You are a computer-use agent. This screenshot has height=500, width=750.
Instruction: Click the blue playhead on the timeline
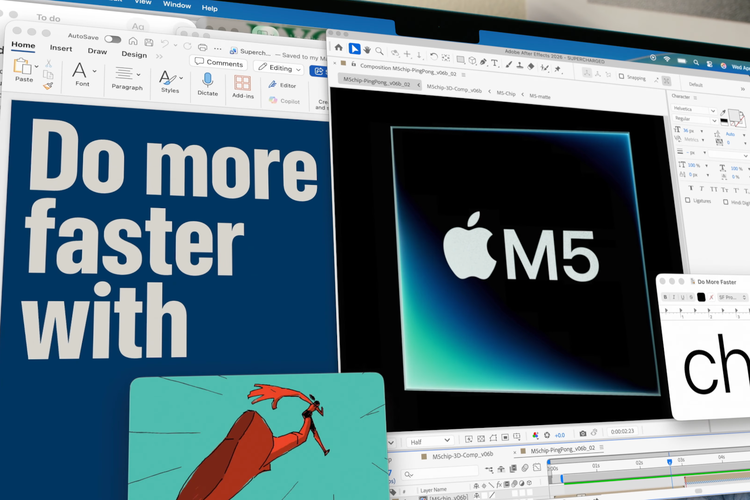670,462
